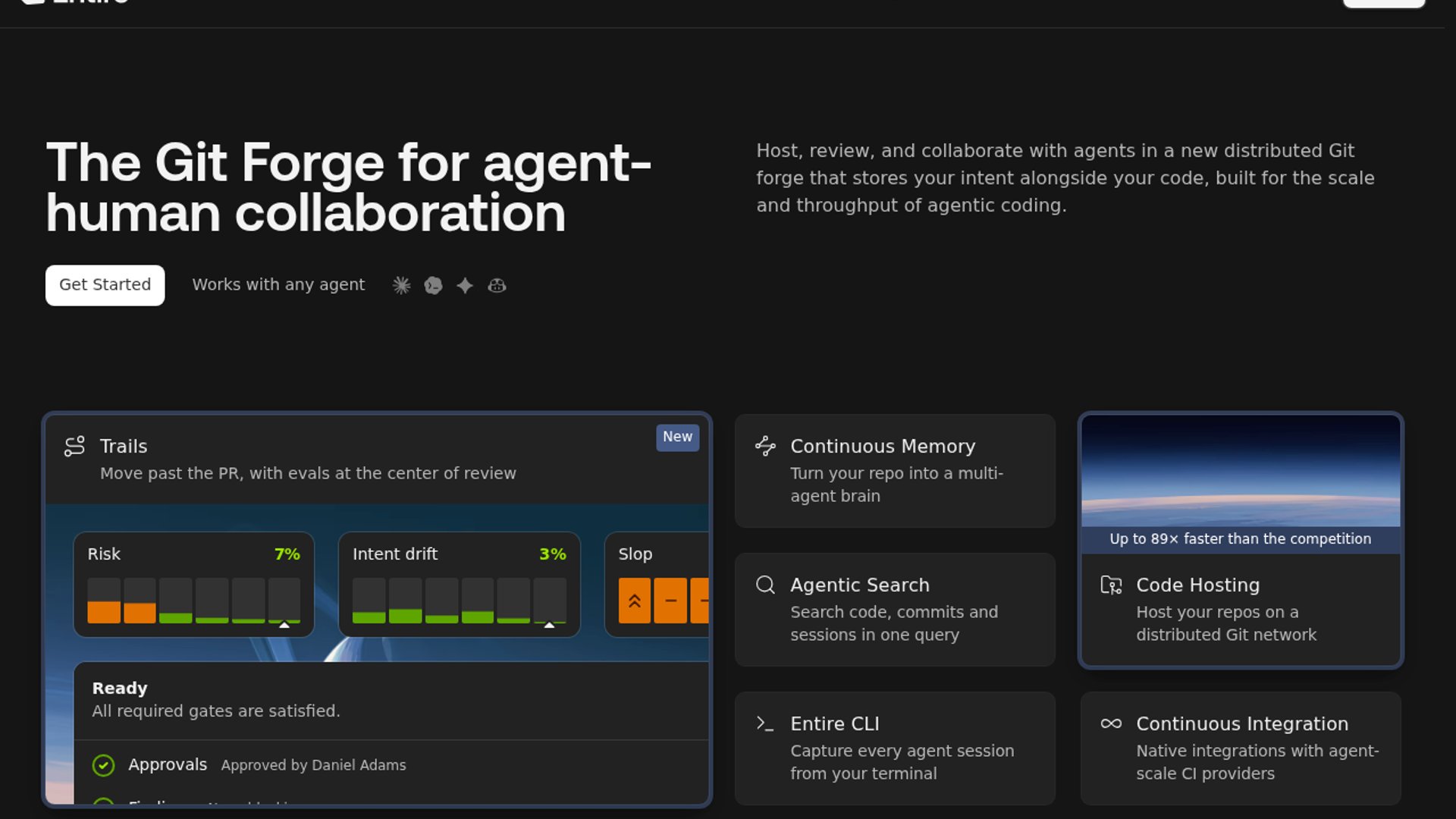Click the Continuous Memory icon
This screenshot has width=1456, height=819.
tap(765, 446)
